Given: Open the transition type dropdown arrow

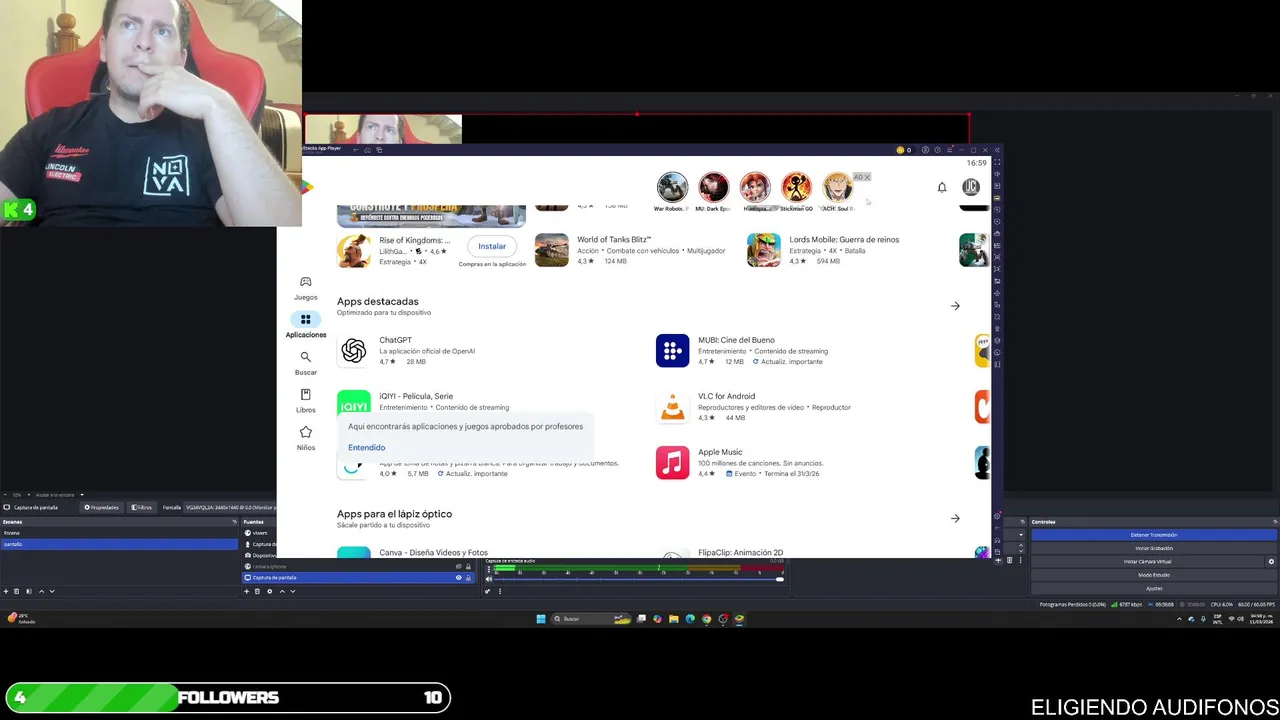Looking at the screenshot, I should [x=1021, y=535].
